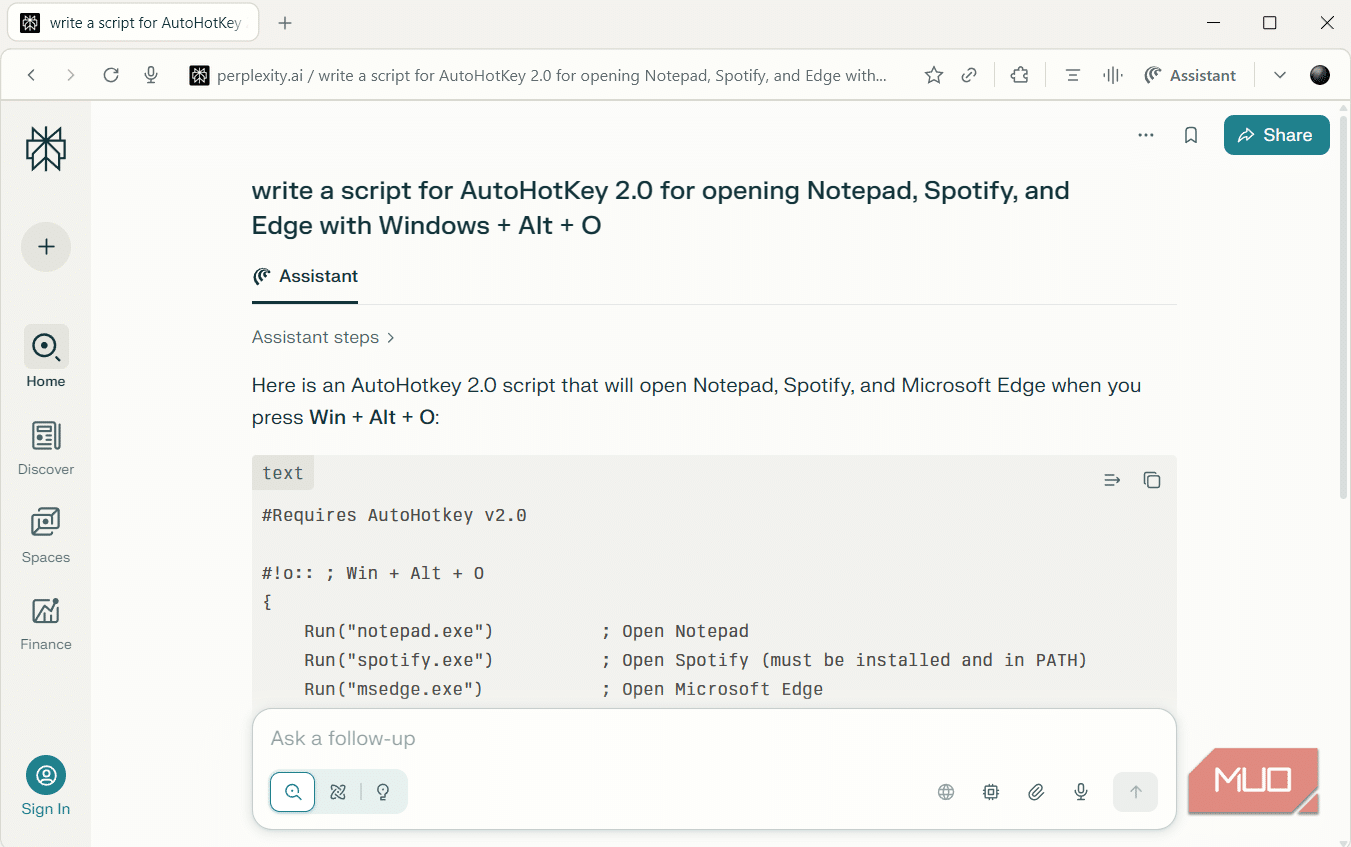Expand the browser toolbar down-chevron menu
The width and height of the screenshot is (1351, 847).
1280,75
